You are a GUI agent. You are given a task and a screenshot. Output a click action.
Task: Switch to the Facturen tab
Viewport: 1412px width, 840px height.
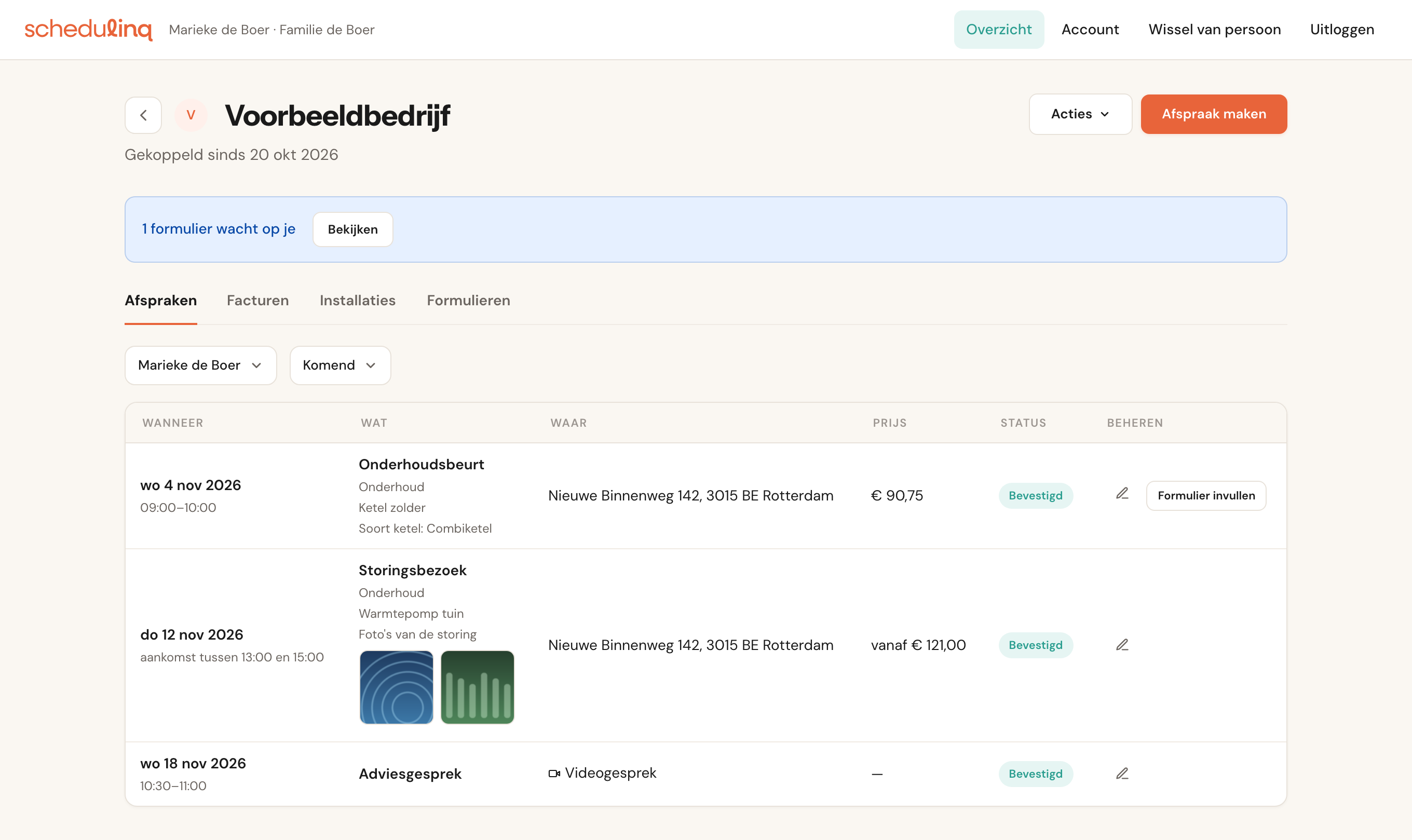point(257,300)
